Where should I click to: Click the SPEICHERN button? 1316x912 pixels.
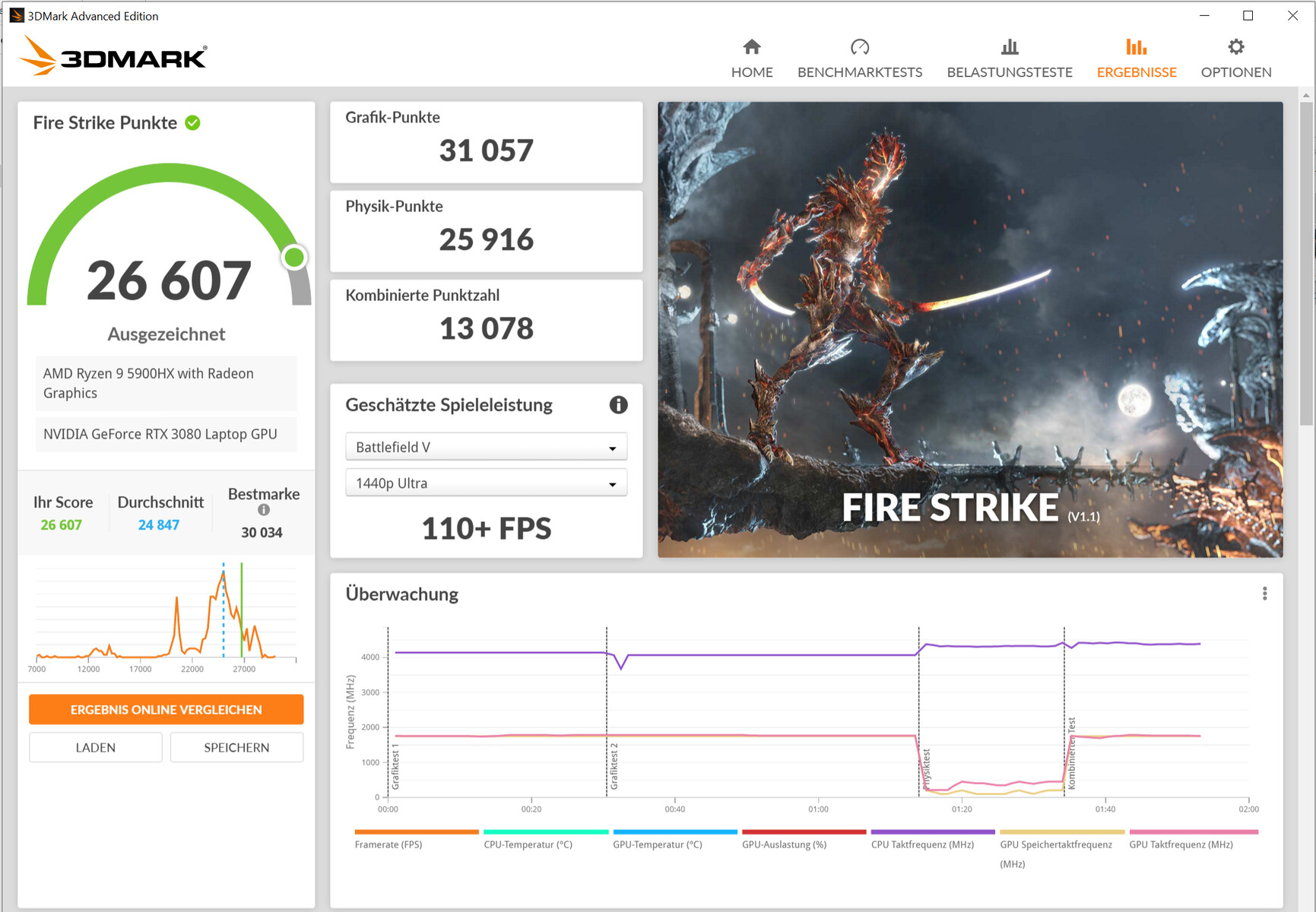[236, 747]
